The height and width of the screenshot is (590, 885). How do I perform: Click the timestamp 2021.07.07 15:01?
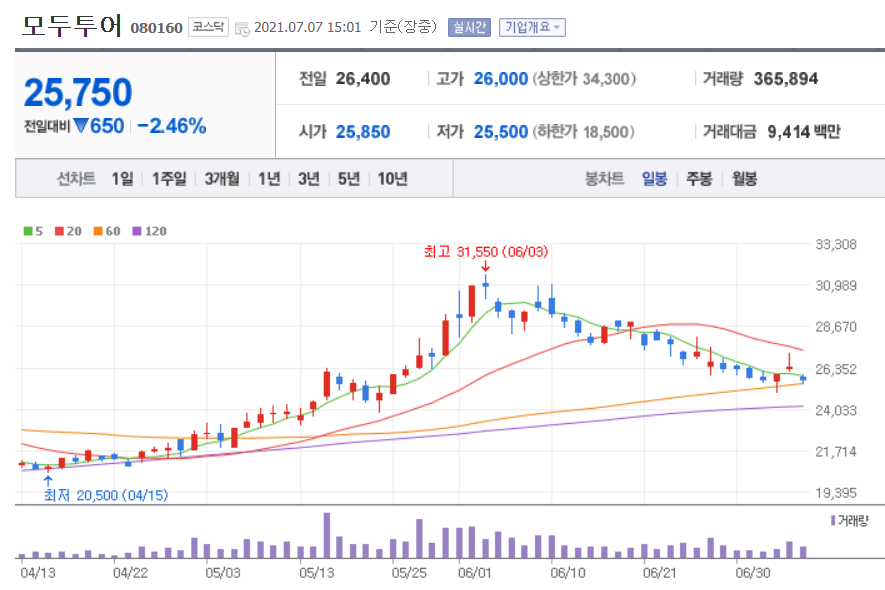click(x=307, y=27)
